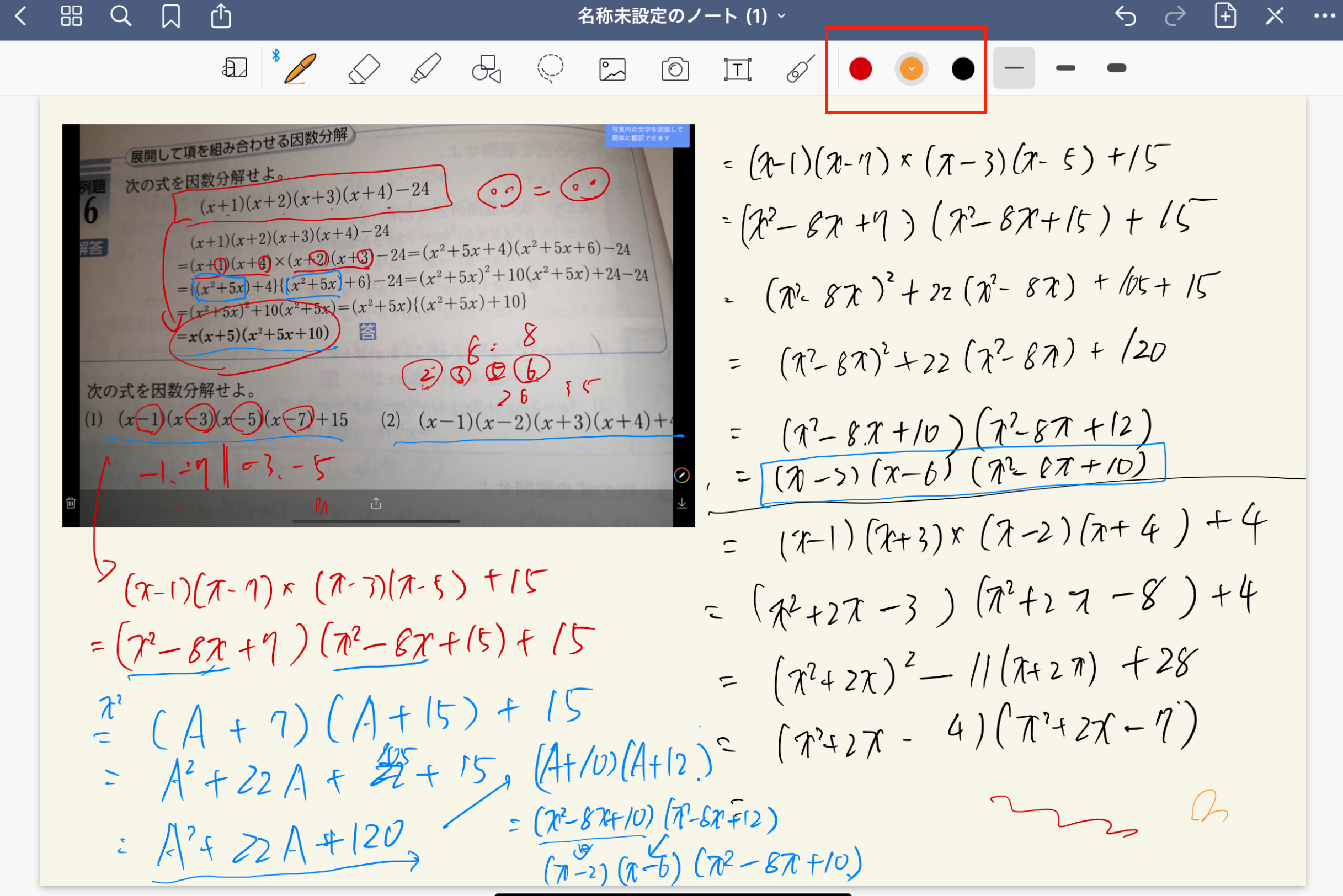Open the orange color swatch options
Viewport: 1343px width, 896px height.
tap(911, 68)
